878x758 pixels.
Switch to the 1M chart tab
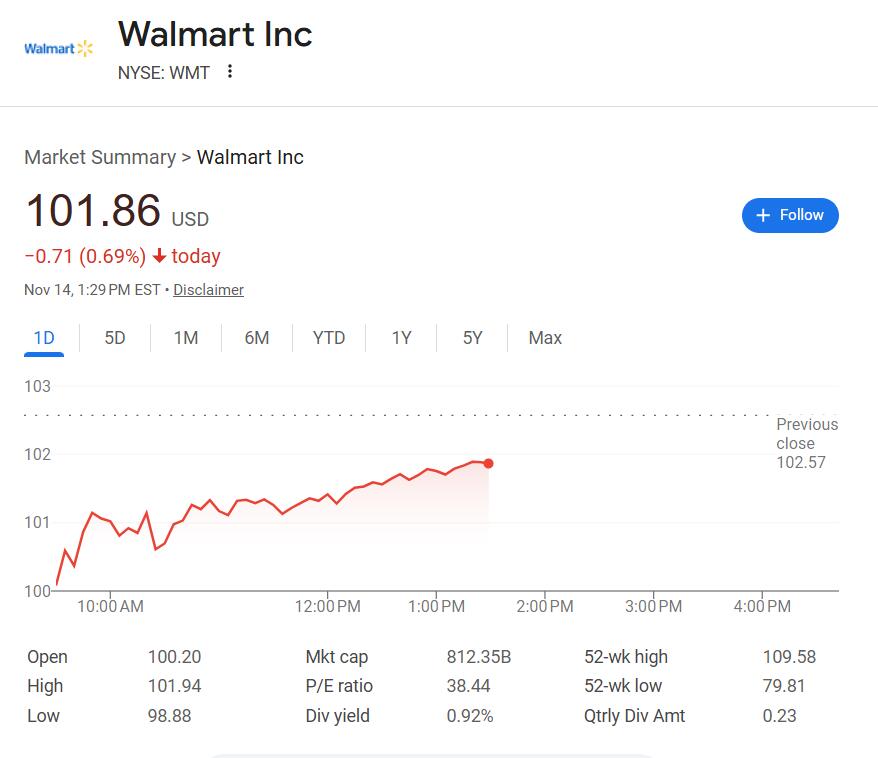(x=186, y=338)
